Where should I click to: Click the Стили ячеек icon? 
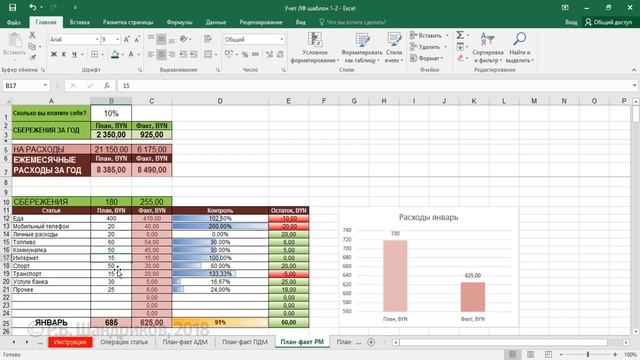coord(394,40)
